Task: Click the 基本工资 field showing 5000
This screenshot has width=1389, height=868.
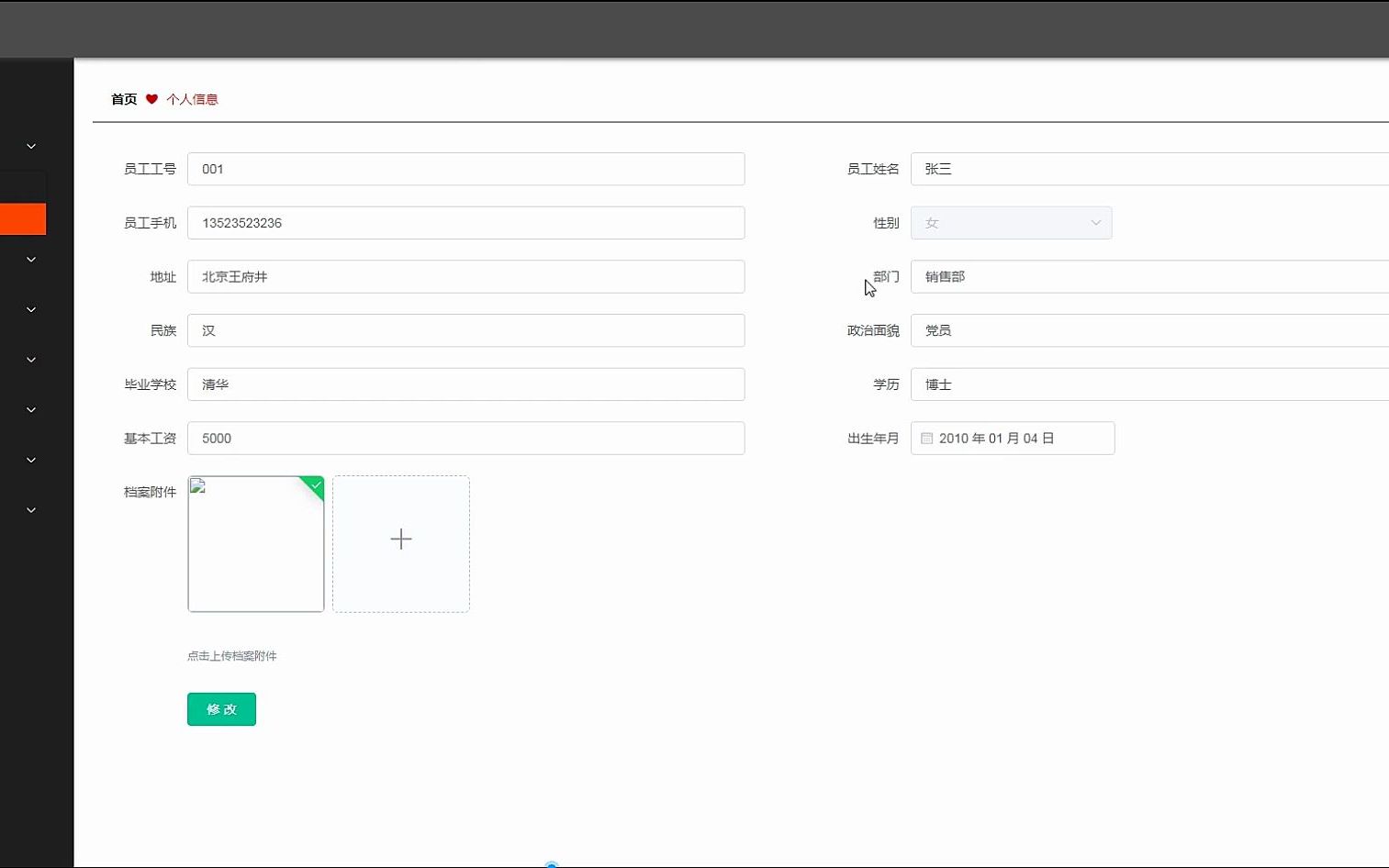Action: (465, 439)
